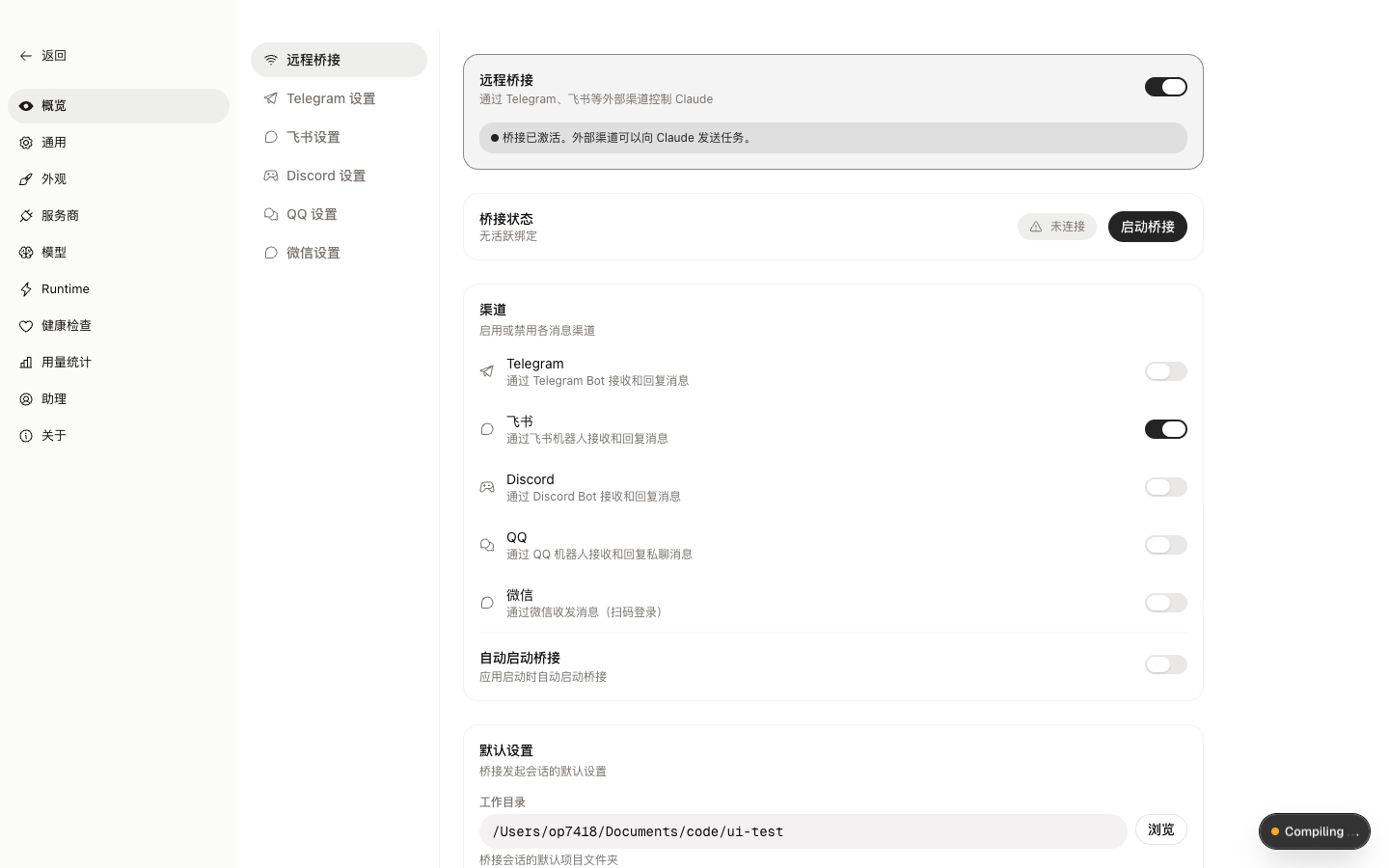Click the 微信 channel row icon
The image size is (1389, 868).
pyautogui.click(x=487, y=603)
